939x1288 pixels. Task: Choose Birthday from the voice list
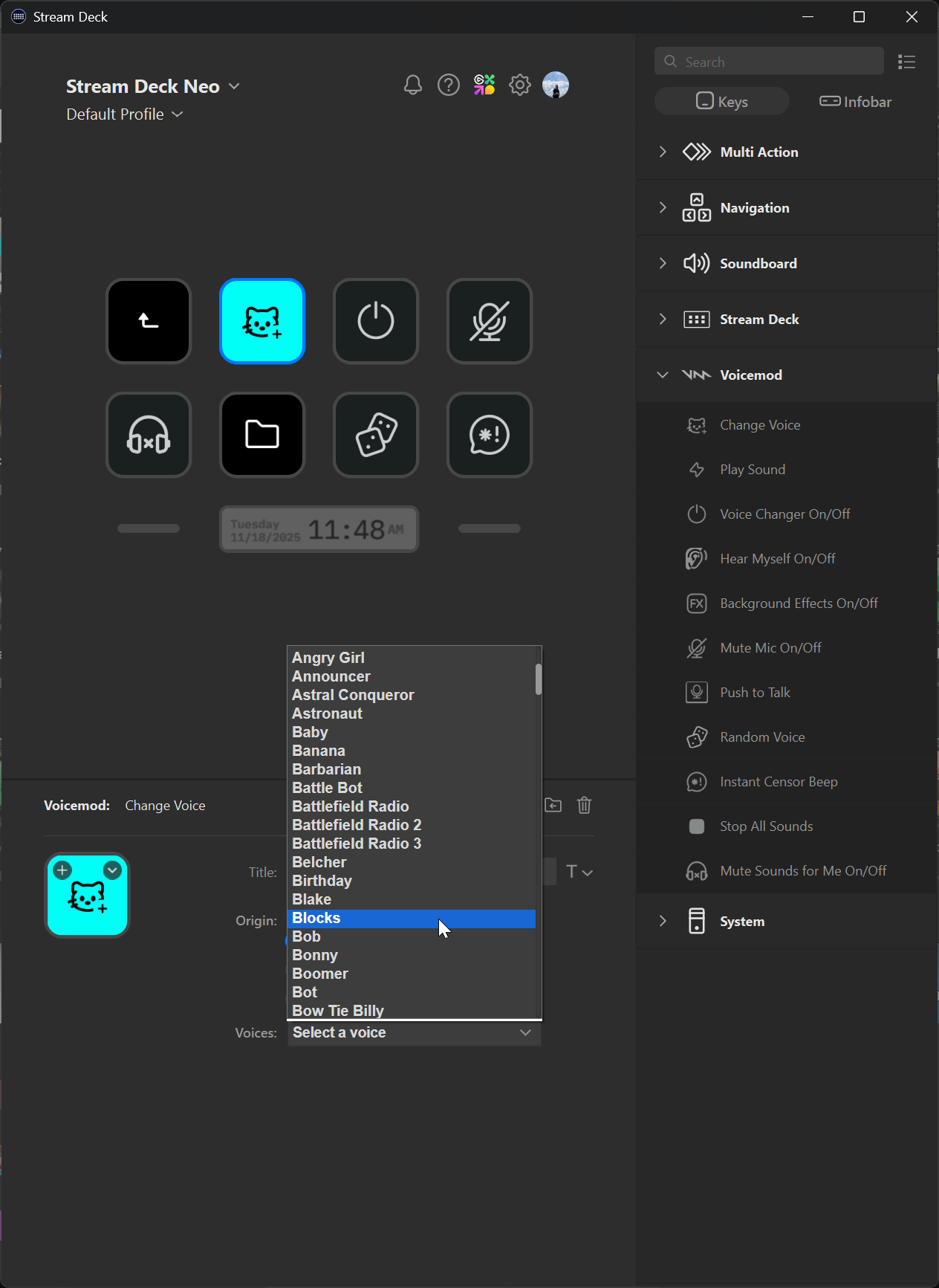[x=412, y=881]
